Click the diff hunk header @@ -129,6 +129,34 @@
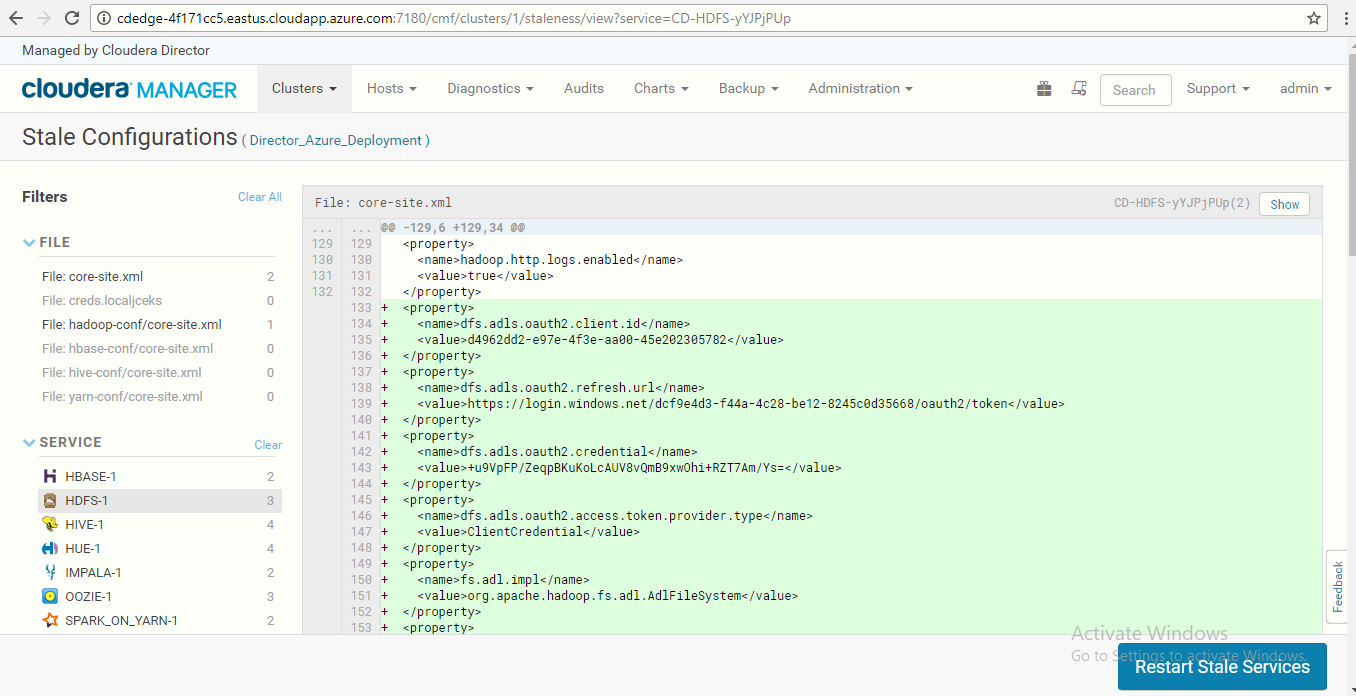This screenshot has height=696, width=1356. (453, 228)
